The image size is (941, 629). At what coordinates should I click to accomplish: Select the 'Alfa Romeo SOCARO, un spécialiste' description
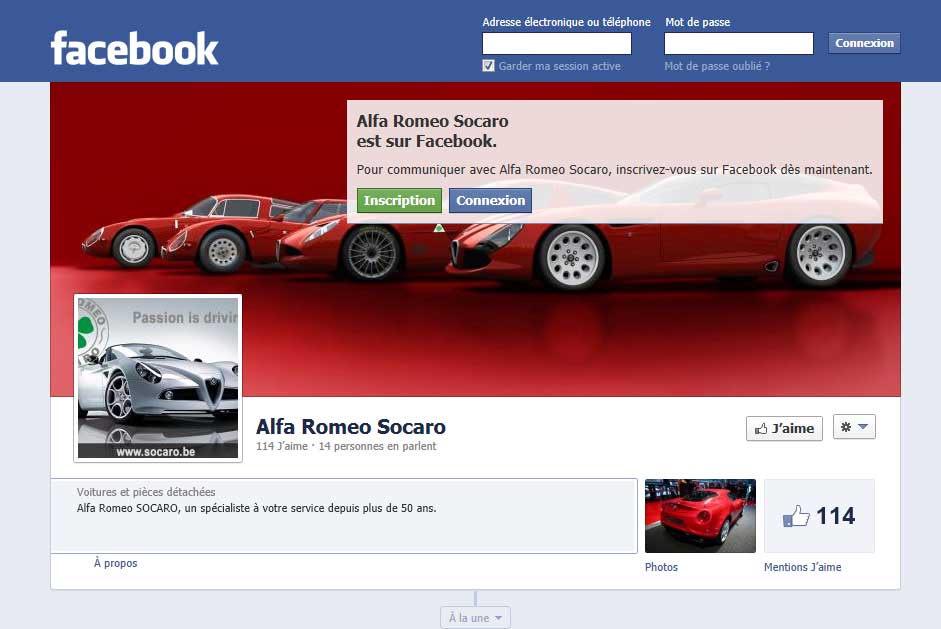tap(256, 508)
